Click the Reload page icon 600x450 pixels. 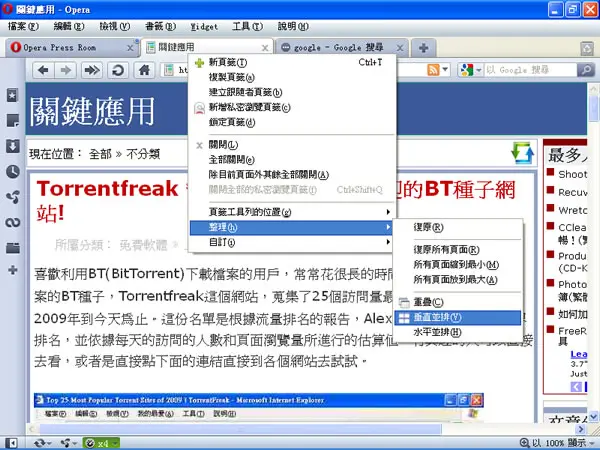coord(118,70)
